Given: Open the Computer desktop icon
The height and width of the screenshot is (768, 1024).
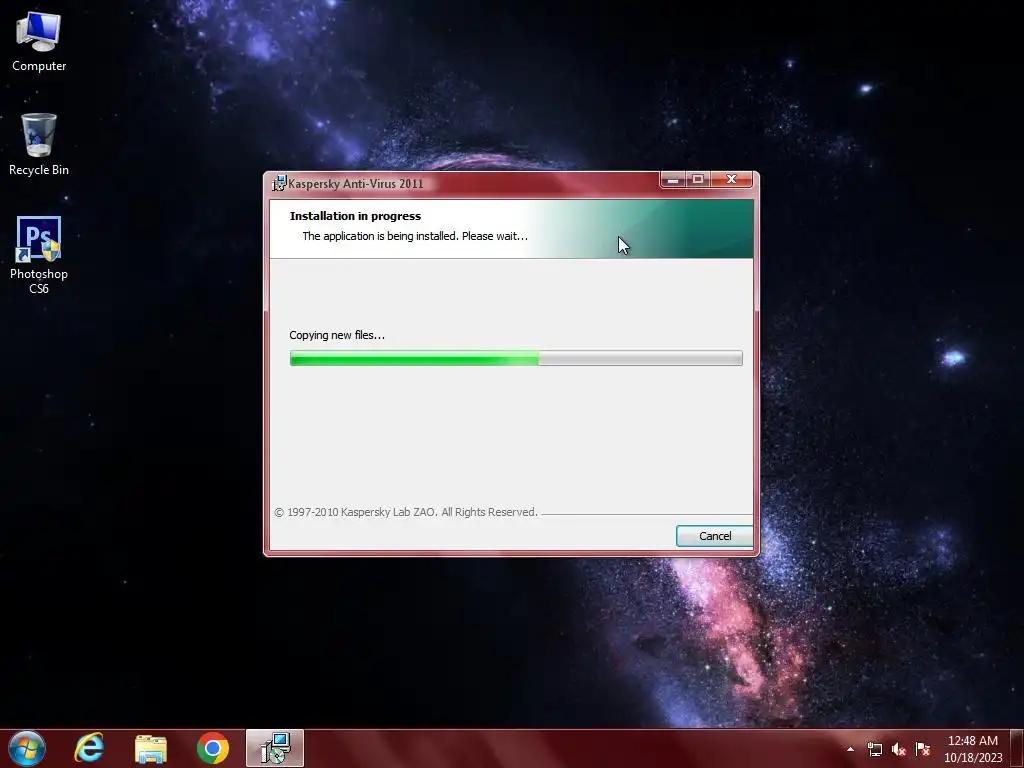Looking at the screenshot, I should pyautogui.click(x=39, y=42).
